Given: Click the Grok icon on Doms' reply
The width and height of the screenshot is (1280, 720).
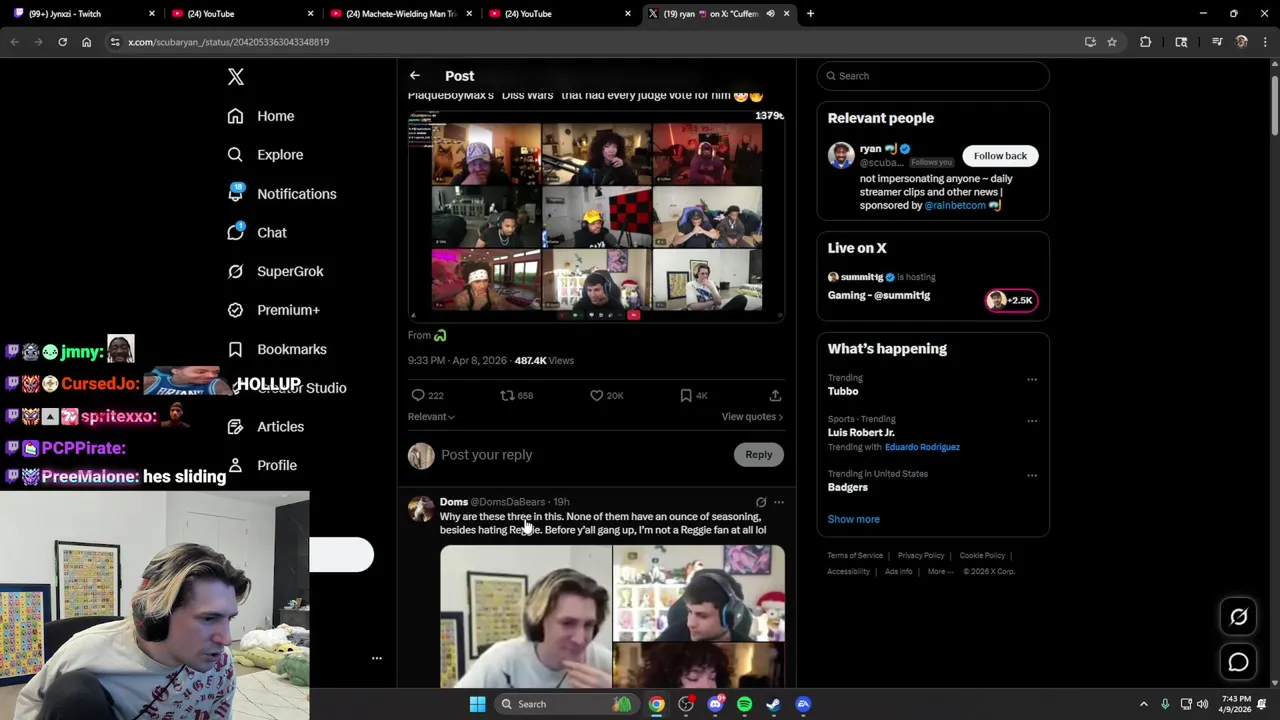Looking at the screenshot, I should (761, 502).
